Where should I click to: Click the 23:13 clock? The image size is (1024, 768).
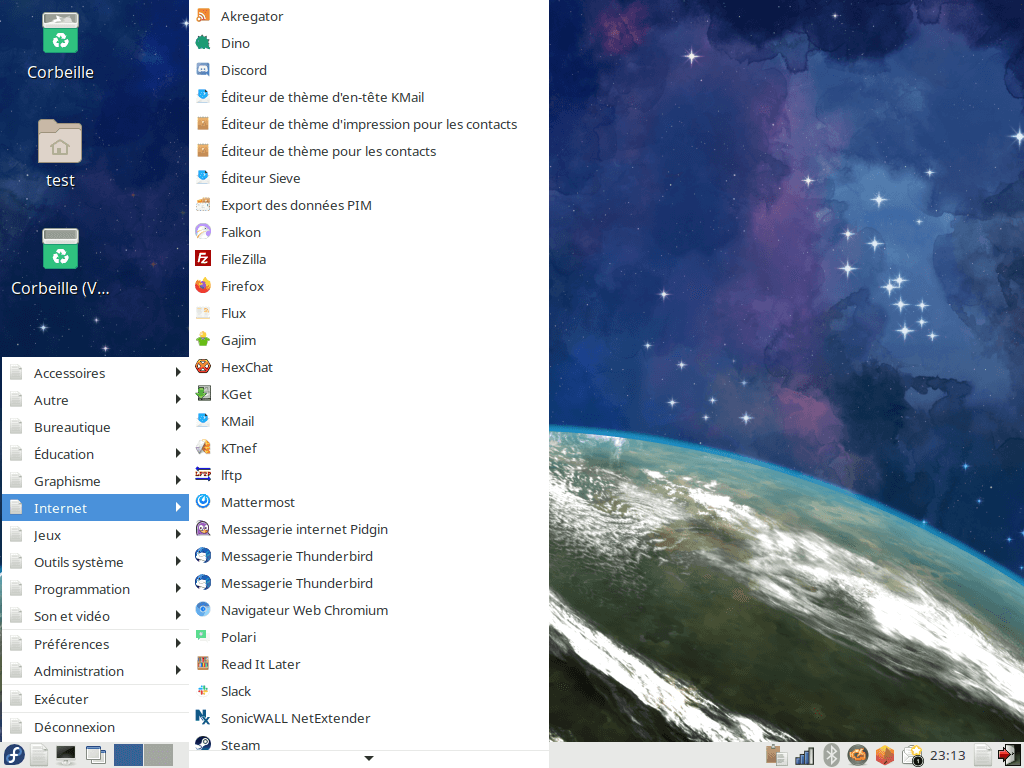pos(948,756)
